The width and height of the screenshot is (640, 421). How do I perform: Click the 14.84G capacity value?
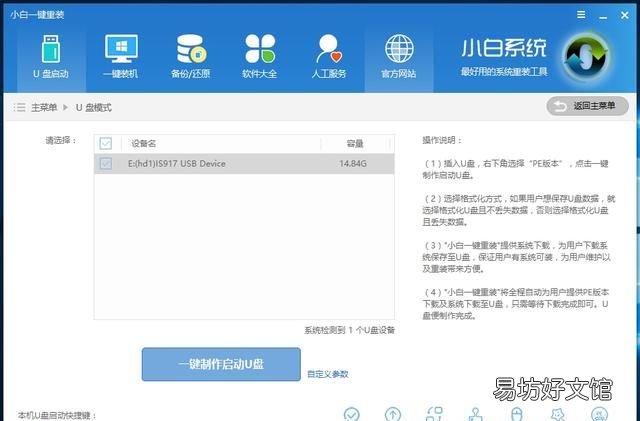tap(353, 163)
